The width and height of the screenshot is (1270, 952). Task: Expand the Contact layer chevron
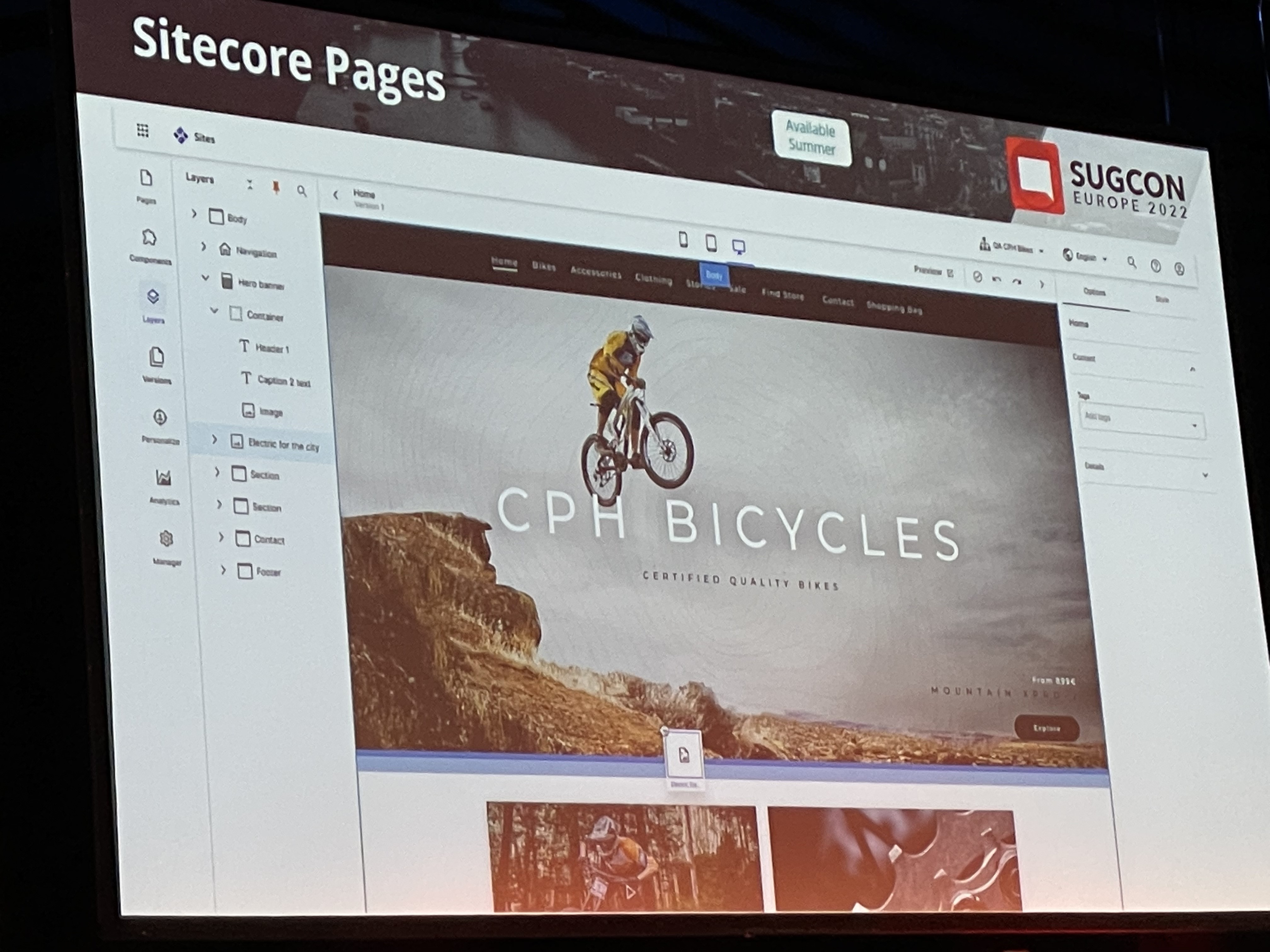point(221,536)
